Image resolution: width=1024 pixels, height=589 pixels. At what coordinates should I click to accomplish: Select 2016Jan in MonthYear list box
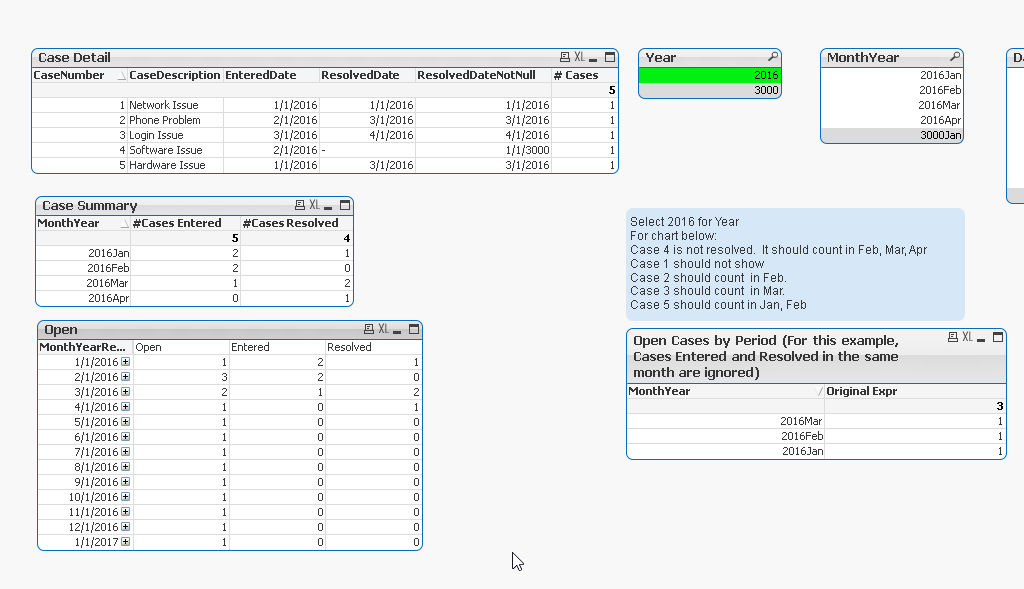point(892,75)
